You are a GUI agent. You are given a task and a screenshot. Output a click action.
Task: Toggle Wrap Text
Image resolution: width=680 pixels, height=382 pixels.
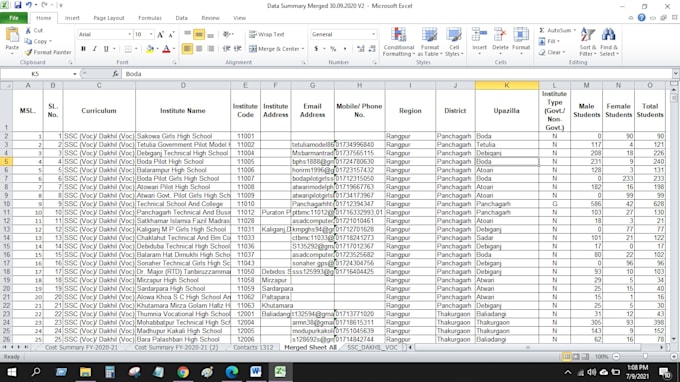(267, 34)
